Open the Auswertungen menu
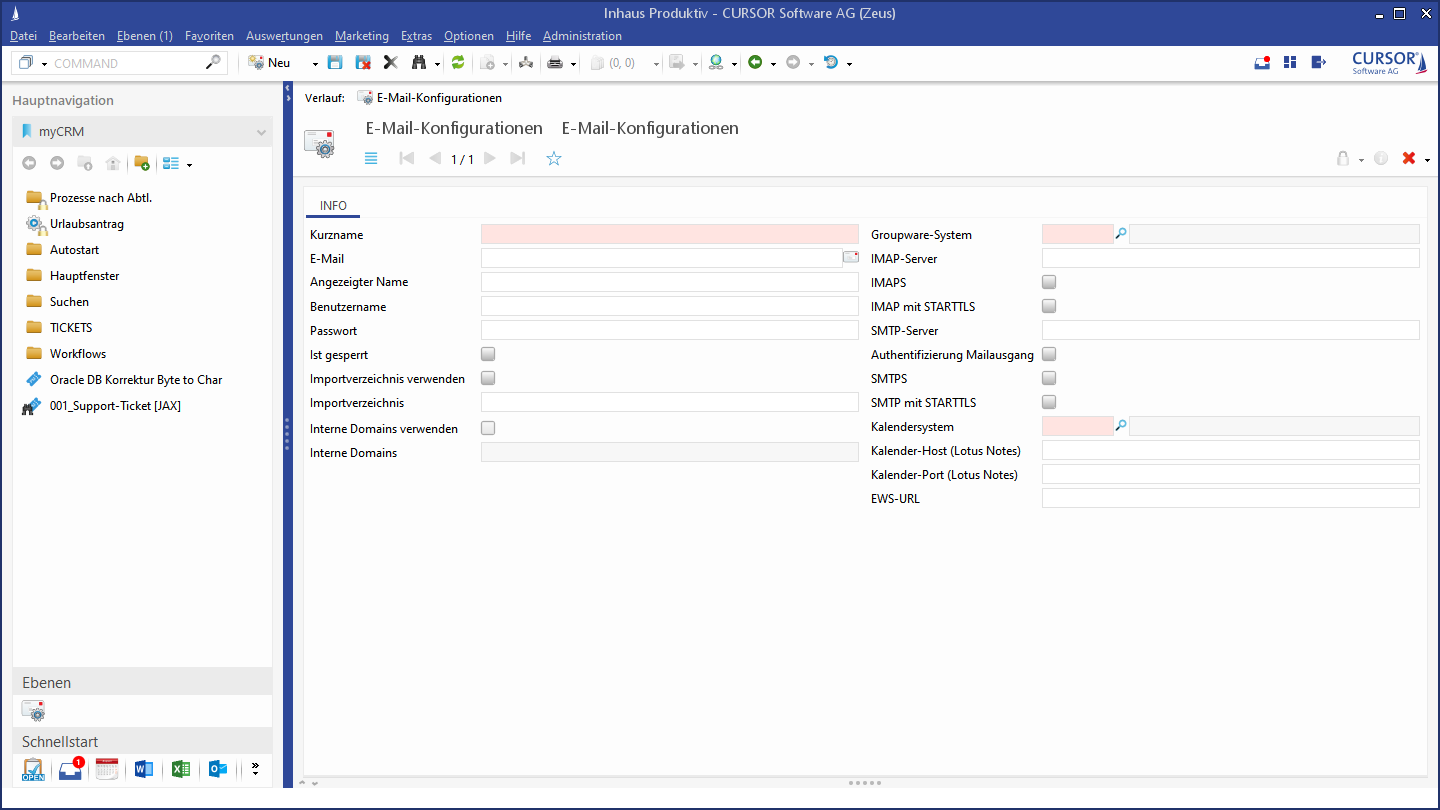This screenshot has width=1440, height=810. pyautogui.click(x=284, y=36)
